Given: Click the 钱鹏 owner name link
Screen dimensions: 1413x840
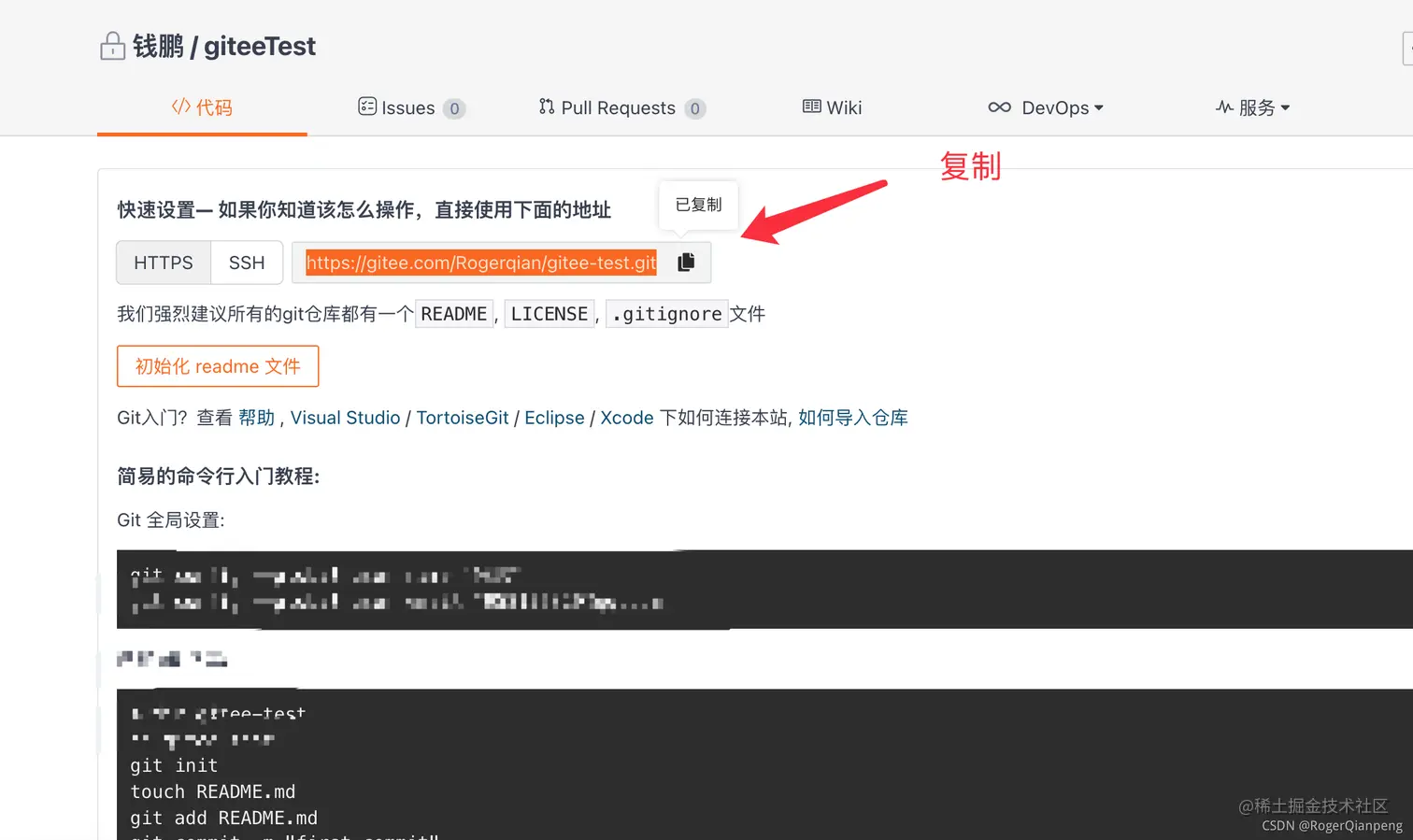Looking at the screenshot, I should click(158, 46).
